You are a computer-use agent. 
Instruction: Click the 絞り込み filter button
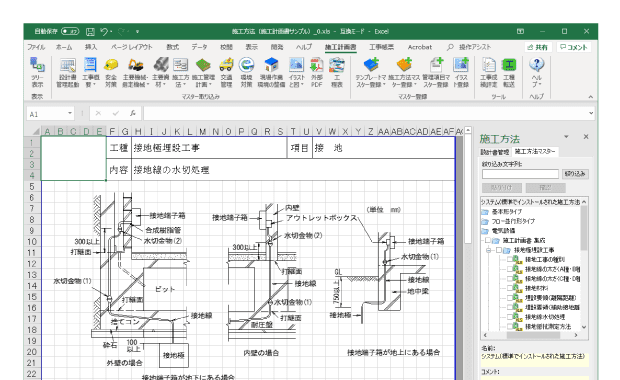(575, 174)
